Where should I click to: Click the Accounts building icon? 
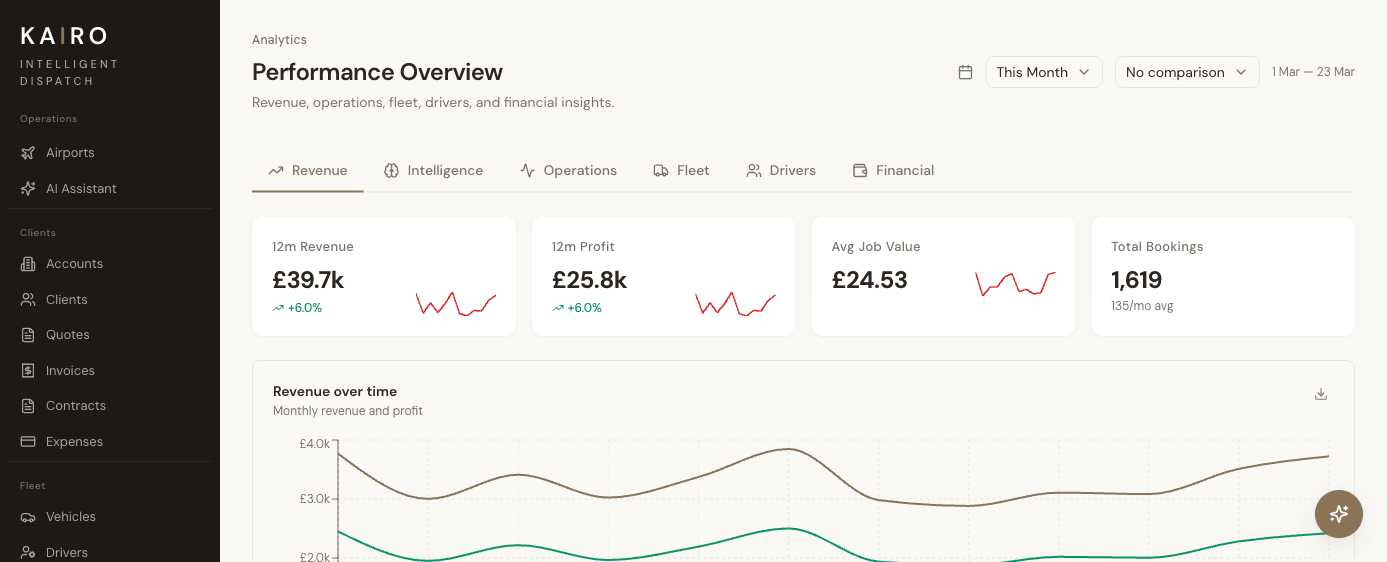point(28,264)
